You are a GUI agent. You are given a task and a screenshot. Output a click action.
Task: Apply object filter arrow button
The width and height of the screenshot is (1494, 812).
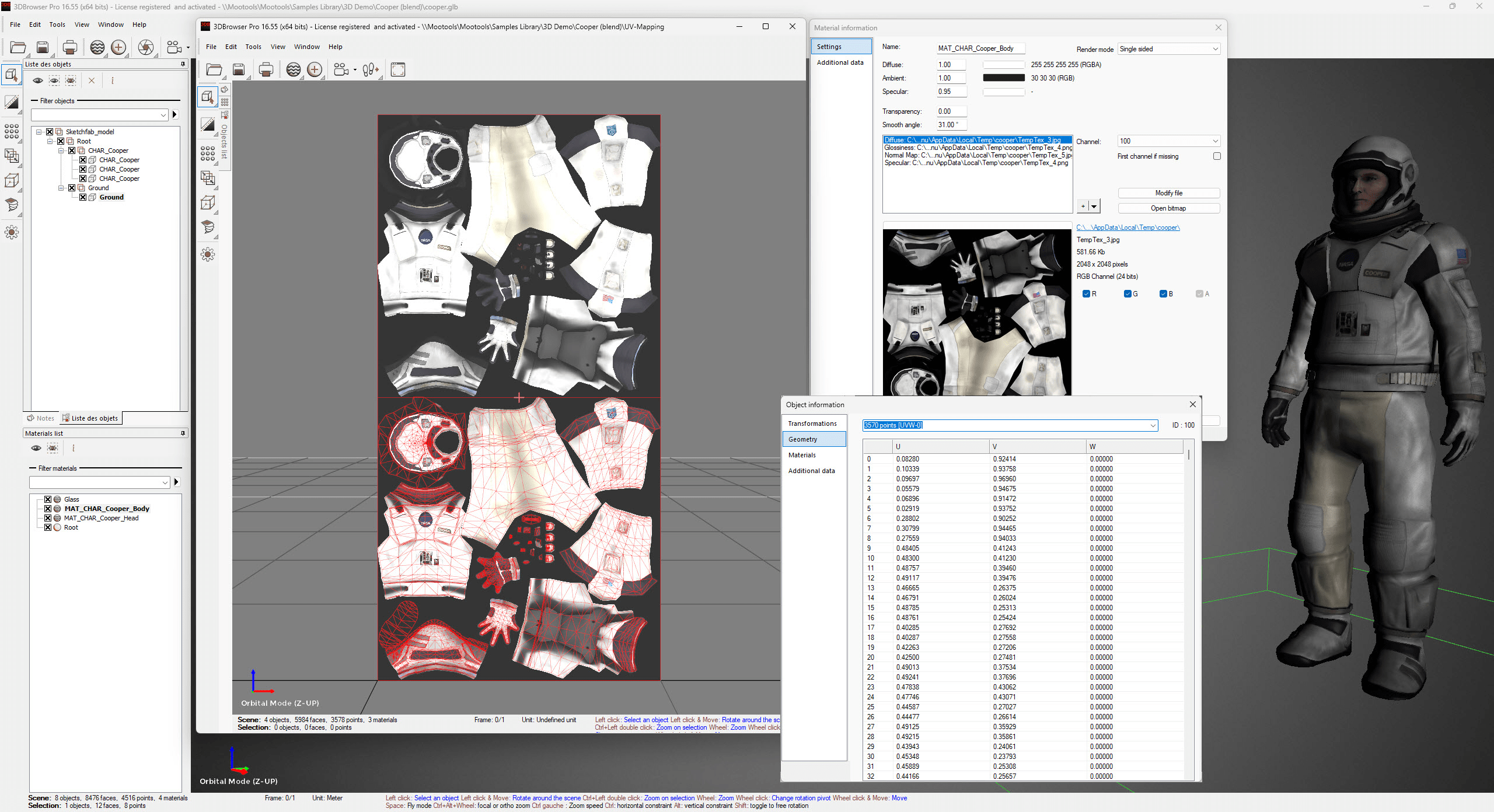coord(174,115)
